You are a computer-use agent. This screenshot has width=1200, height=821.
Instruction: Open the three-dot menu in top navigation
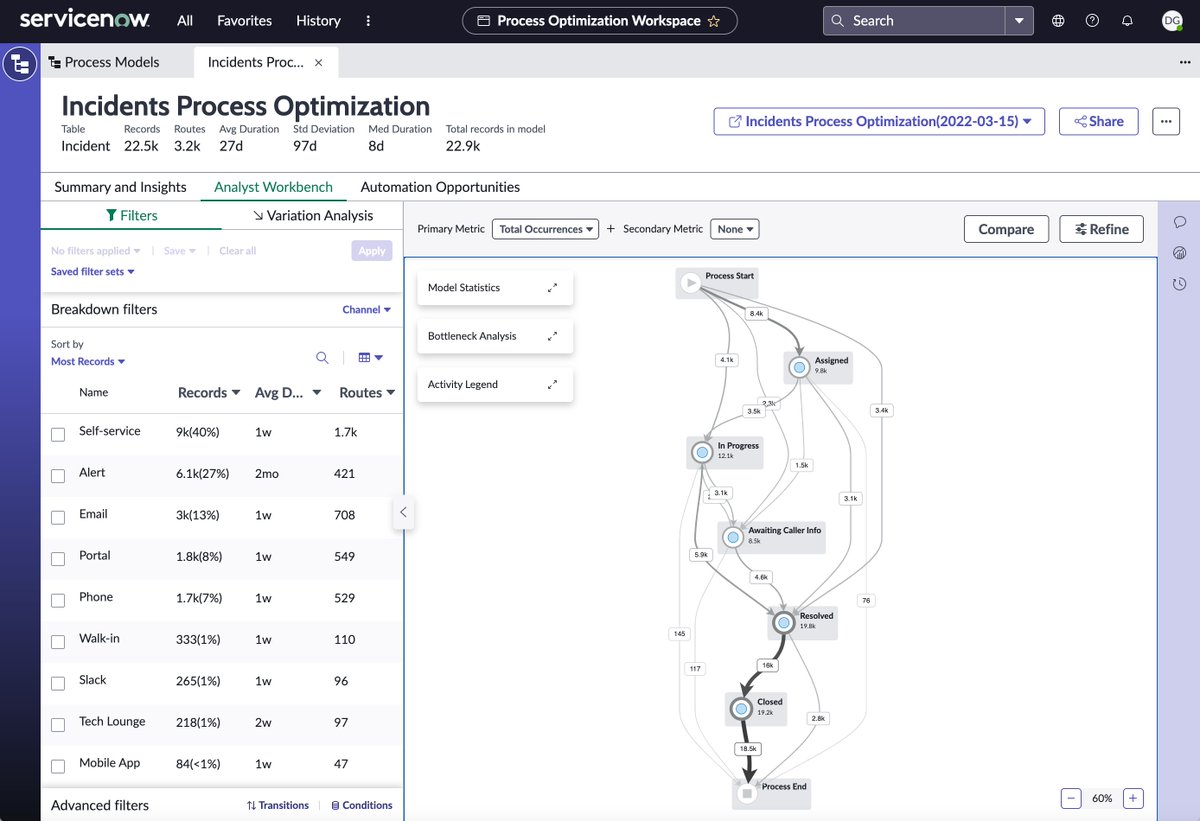368,20
